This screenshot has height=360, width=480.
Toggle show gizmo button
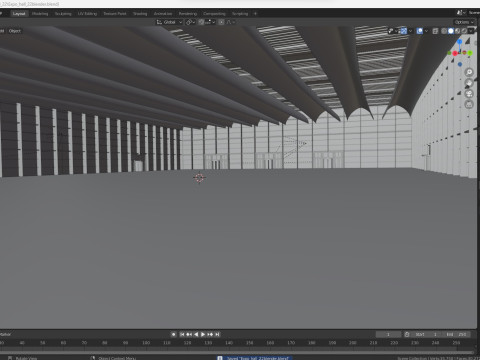tap(404, 31)
